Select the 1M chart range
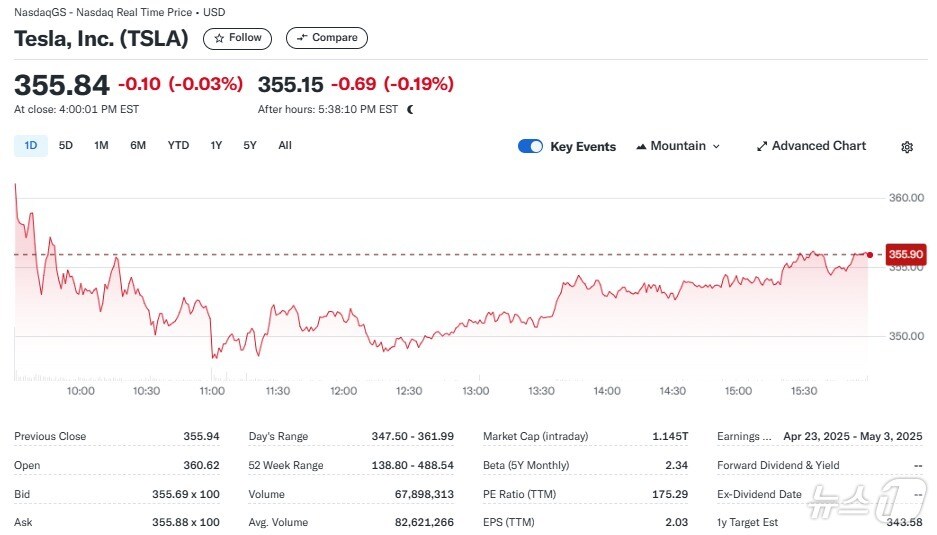This screenshot has height=535, width=937. point(101,145)
